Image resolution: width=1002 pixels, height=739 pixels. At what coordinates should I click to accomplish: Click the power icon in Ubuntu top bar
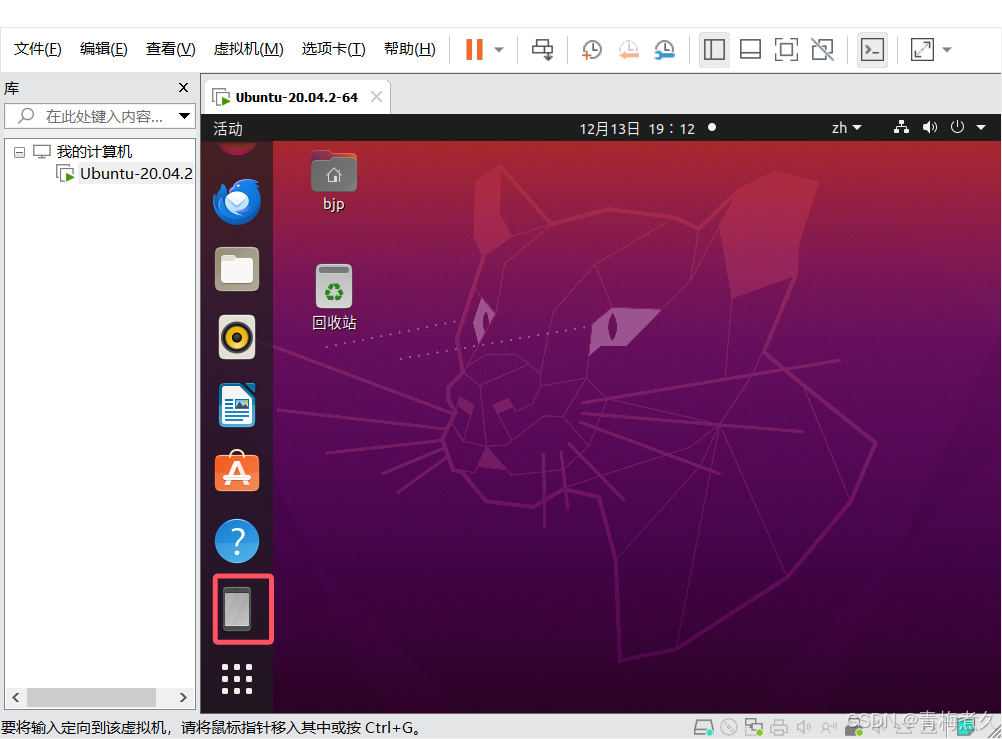(957, 127)
